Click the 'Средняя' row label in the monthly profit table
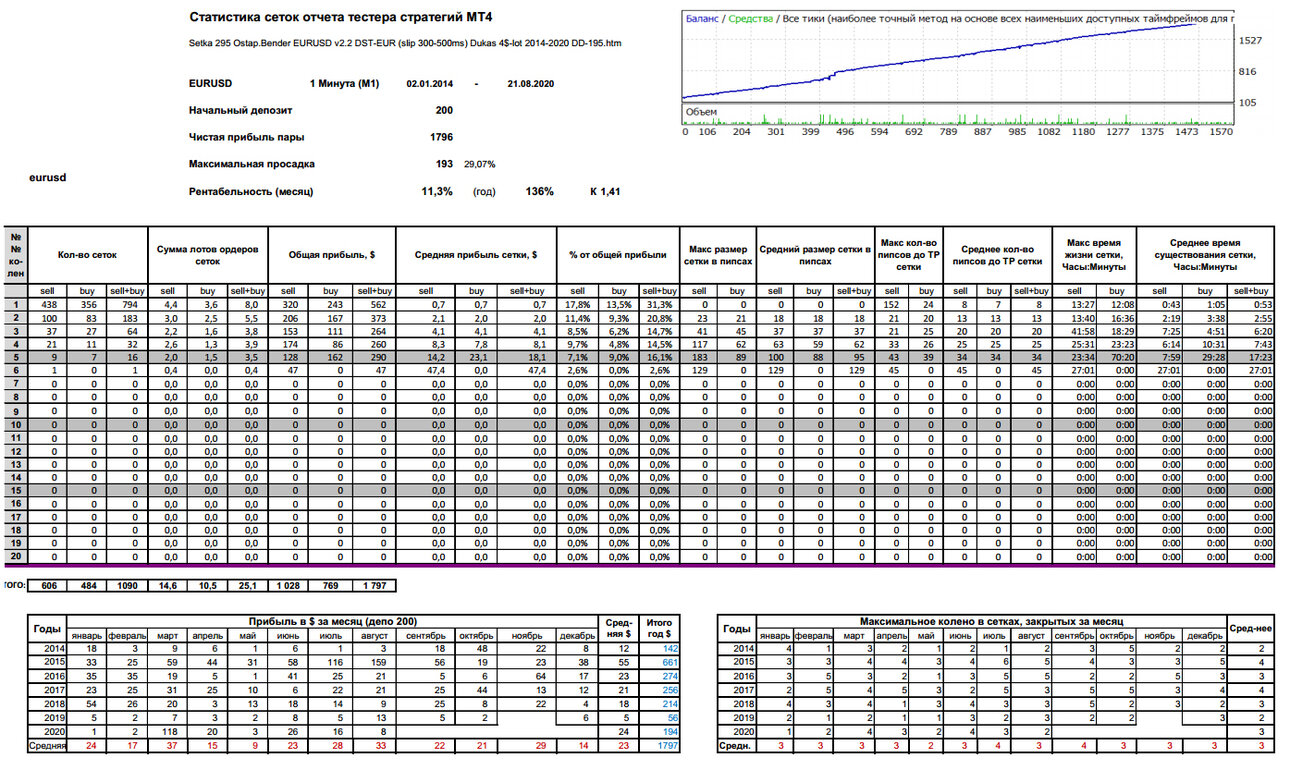Viewport: 1290px width, 770px height. 48,746
